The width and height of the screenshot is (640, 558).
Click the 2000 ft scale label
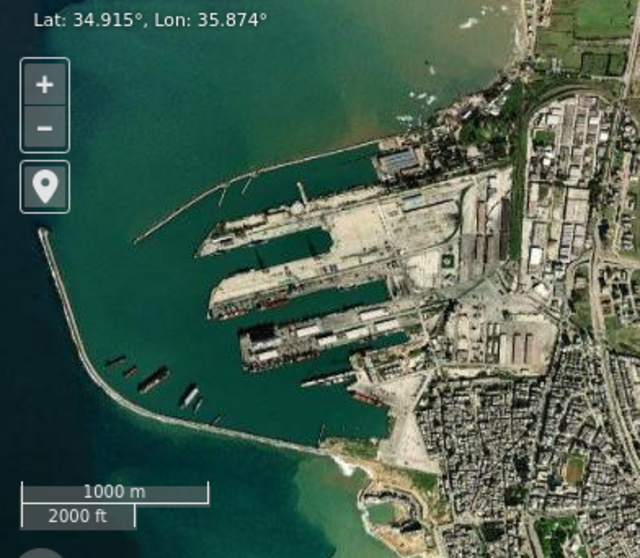click(78, 516)
